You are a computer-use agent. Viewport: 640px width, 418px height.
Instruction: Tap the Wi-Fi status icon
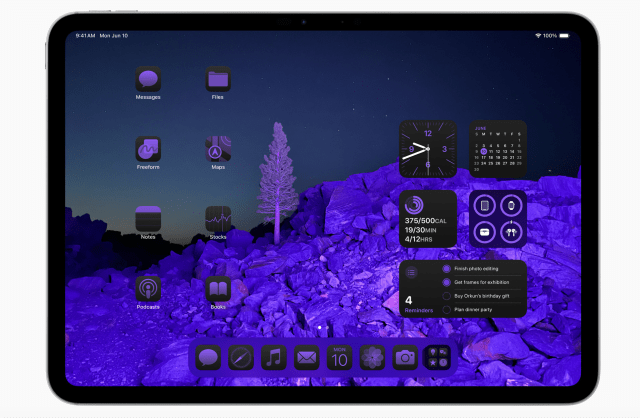click(x=538, y=36)
